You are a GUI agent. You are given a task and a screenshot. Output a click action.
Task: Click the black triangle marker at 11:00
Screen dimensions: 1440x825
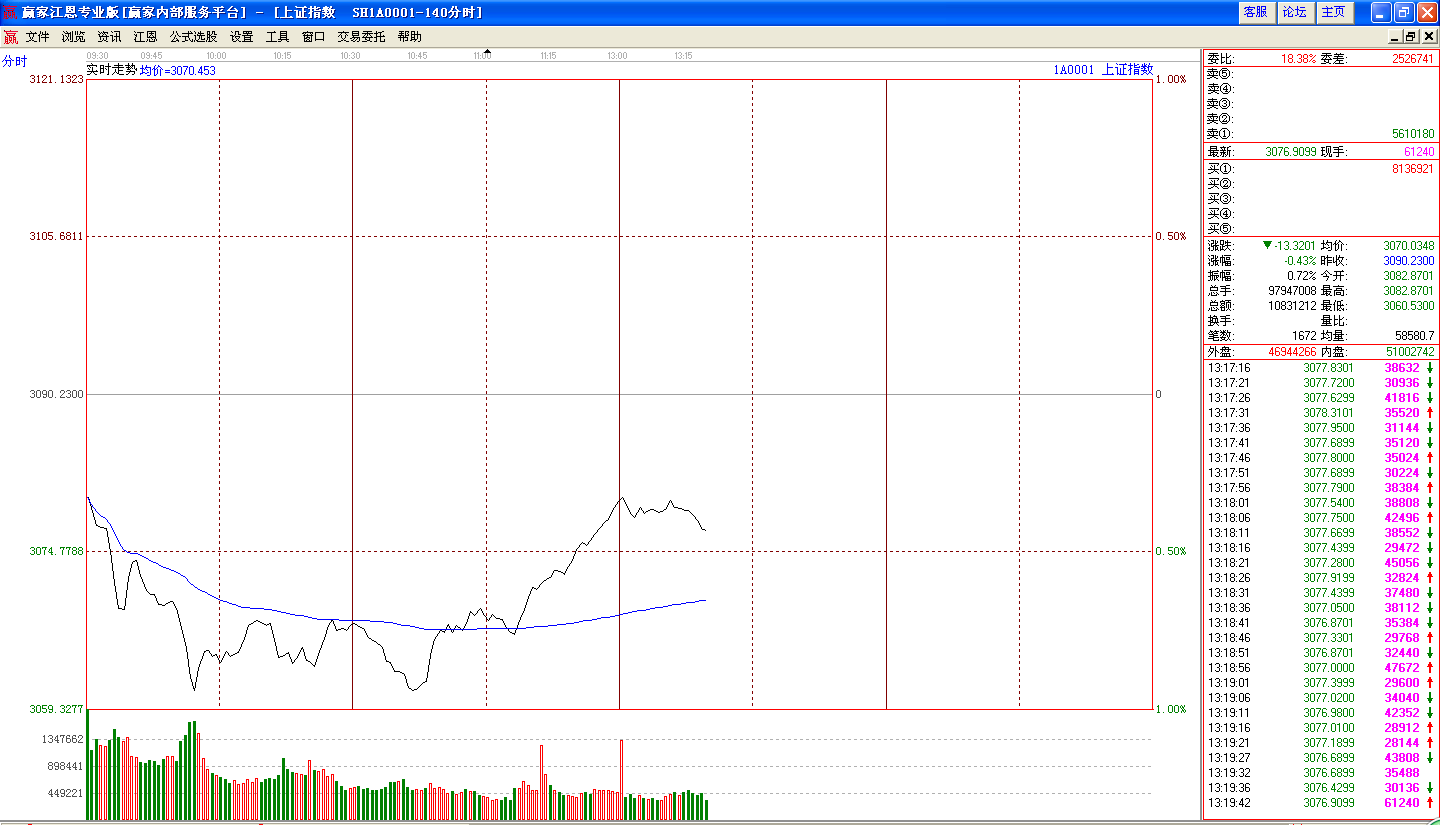pyautogui.click(x=487, y=50)
